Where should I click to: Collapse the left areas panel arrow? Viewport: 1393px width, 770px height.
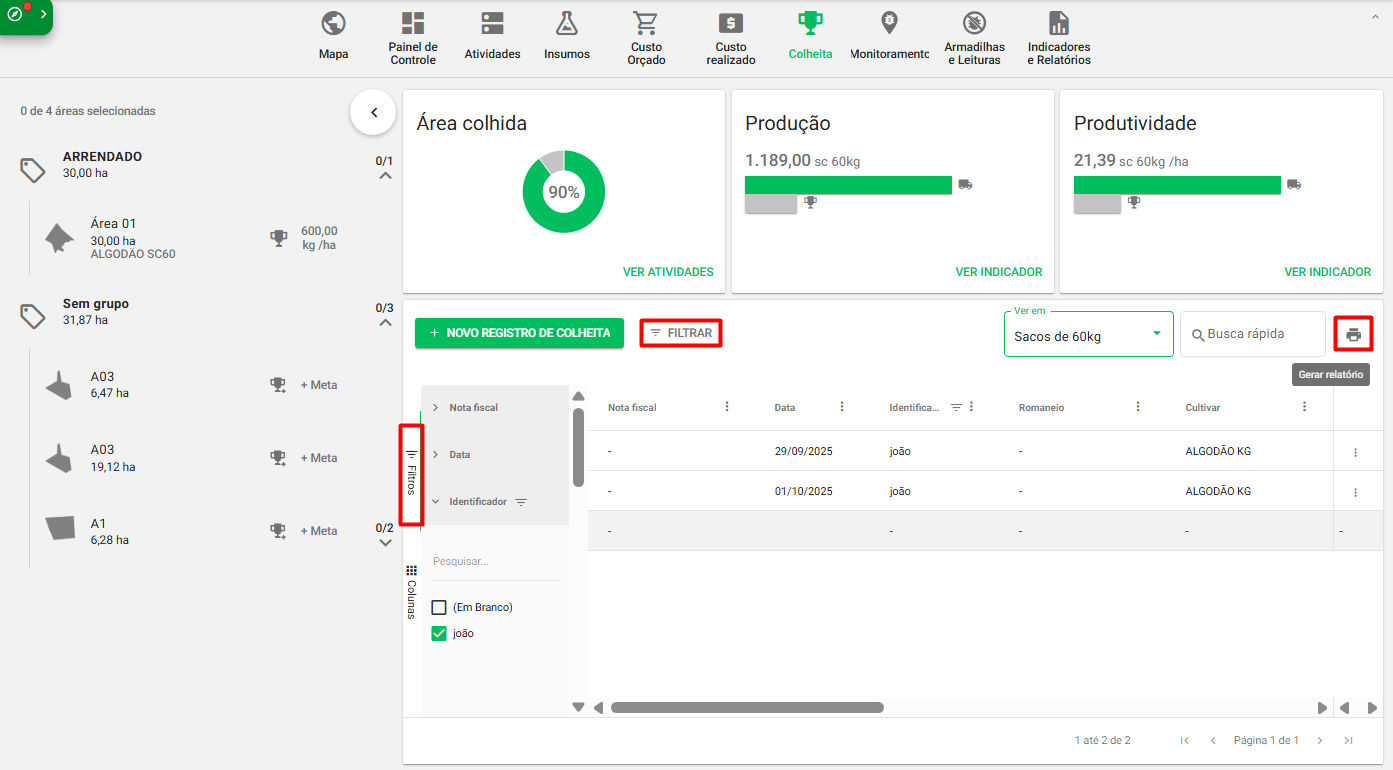click(x=374, y=113)
